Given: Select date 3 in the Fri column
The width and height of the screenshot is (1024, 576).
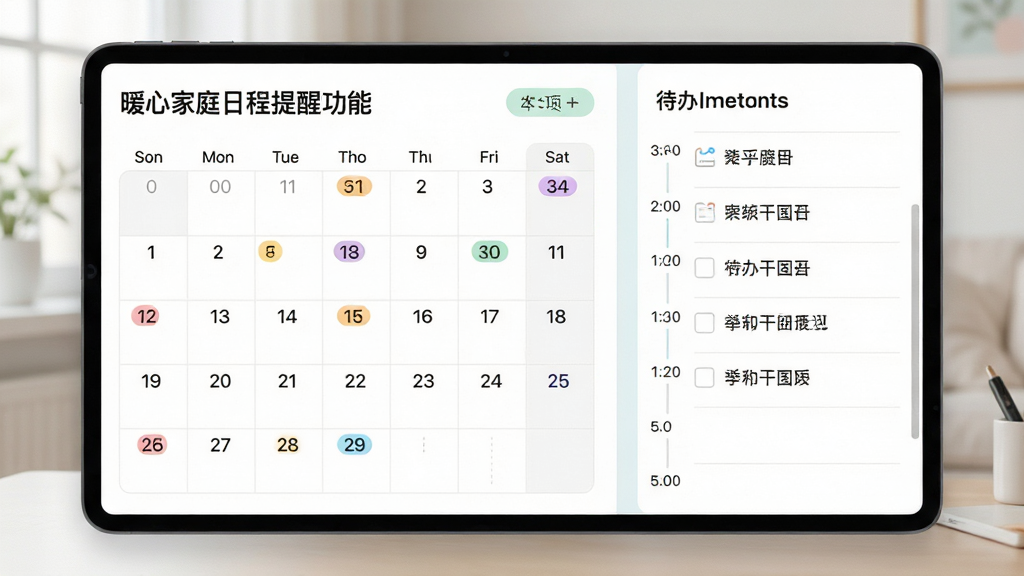Looking at the screenshot, I should pos(487,187).
